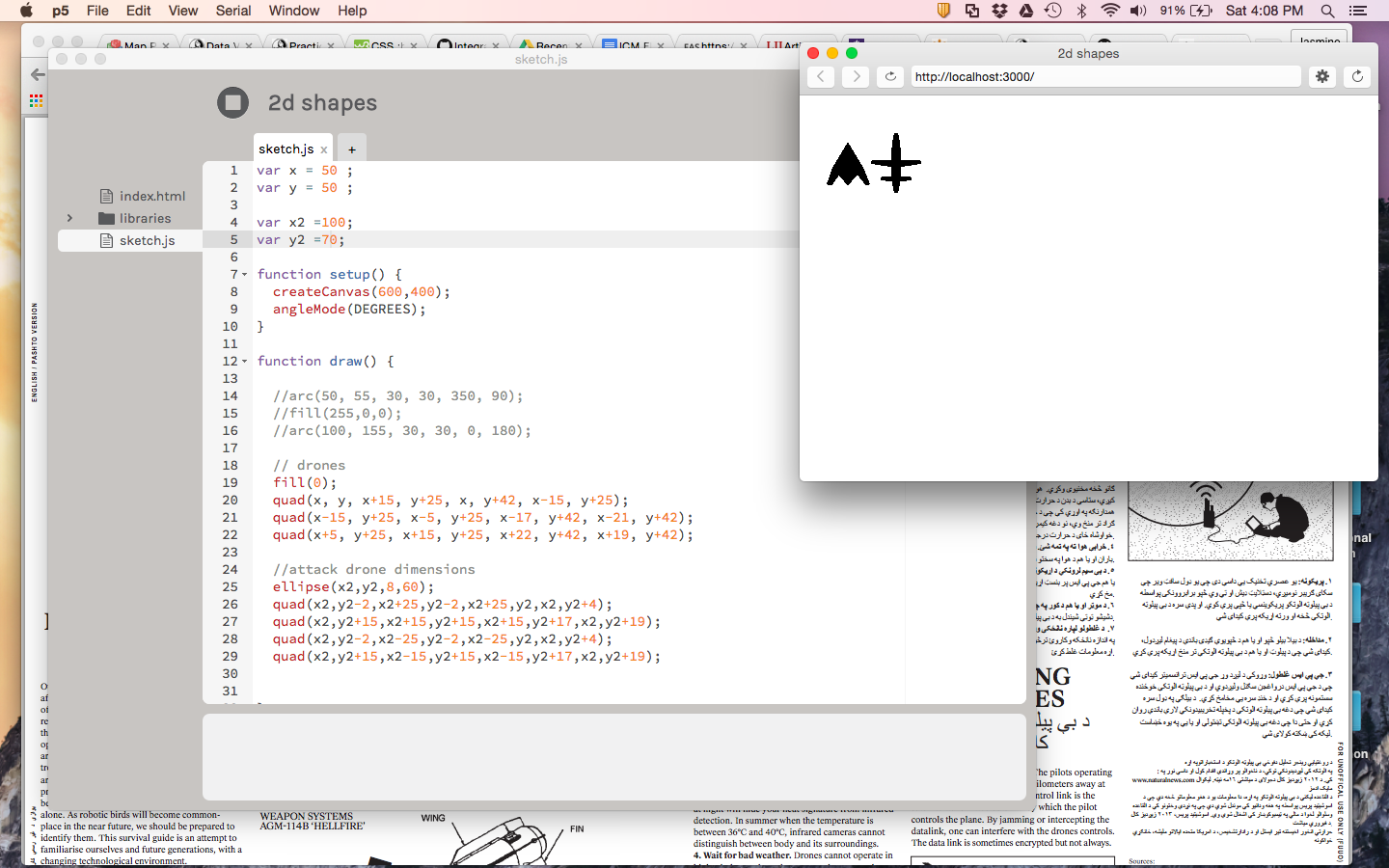Fold the draw function at line 12
This screenshot has width=1389, height=868.
[245, 362]
